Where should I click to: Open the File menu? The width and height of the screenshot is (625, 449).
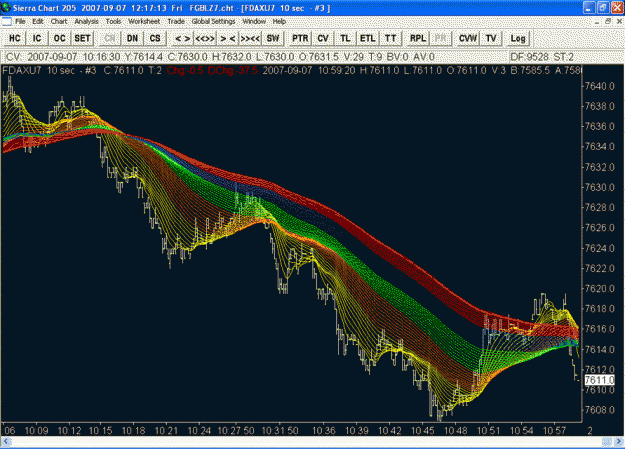[20, 22]
